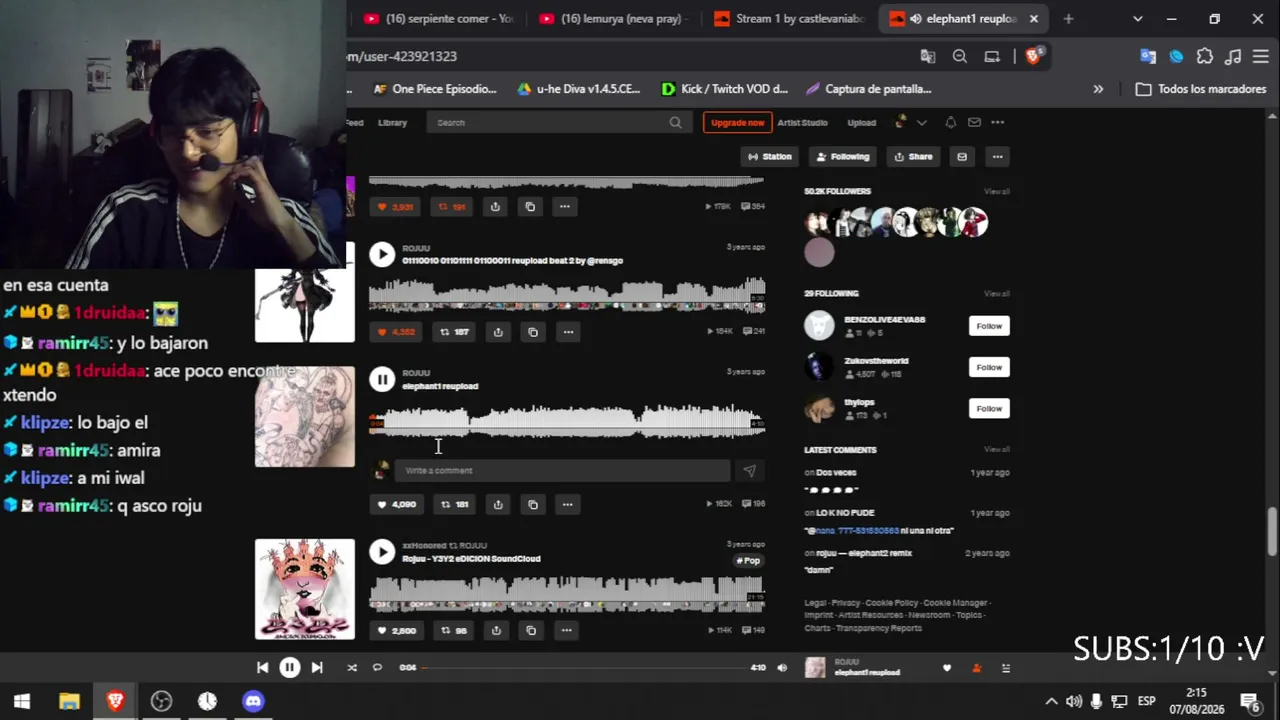Pause playback in the bottom player bar
The width and height of the screenshot is (1280, 720).
(289, 667)
